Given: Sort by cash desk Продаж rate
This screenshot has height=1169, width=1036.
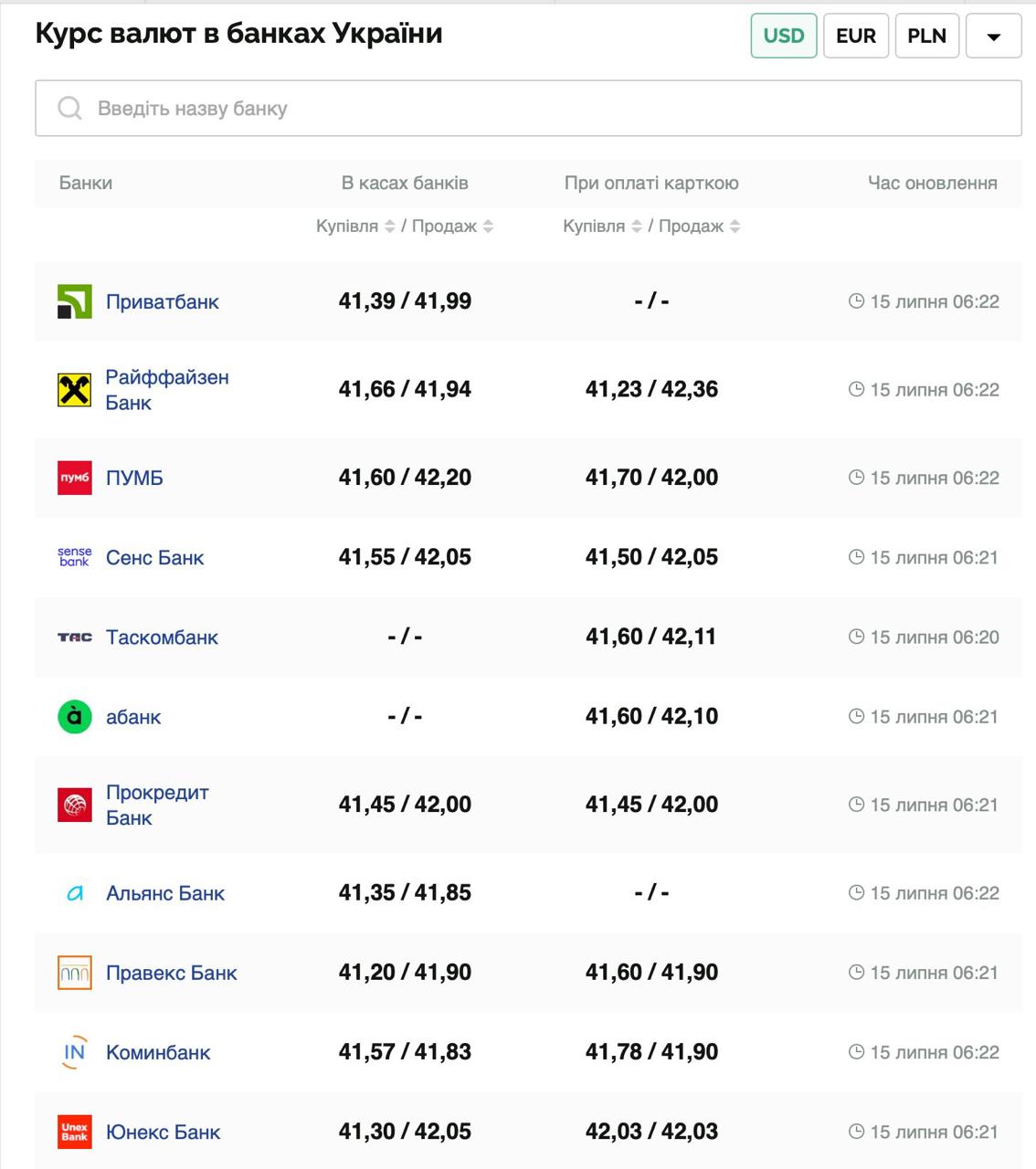Looking at the screenshot, I should point(488,226).
